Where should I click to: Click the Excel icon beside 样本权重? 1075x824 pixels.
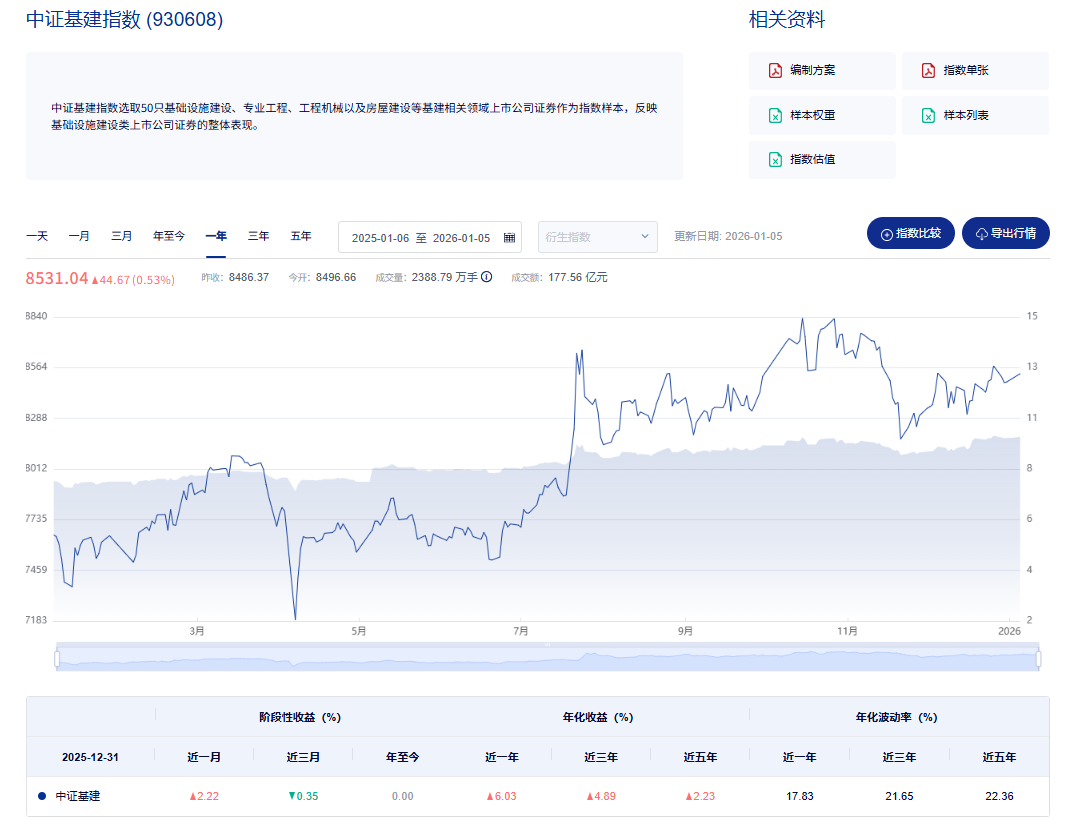[775, 115]
